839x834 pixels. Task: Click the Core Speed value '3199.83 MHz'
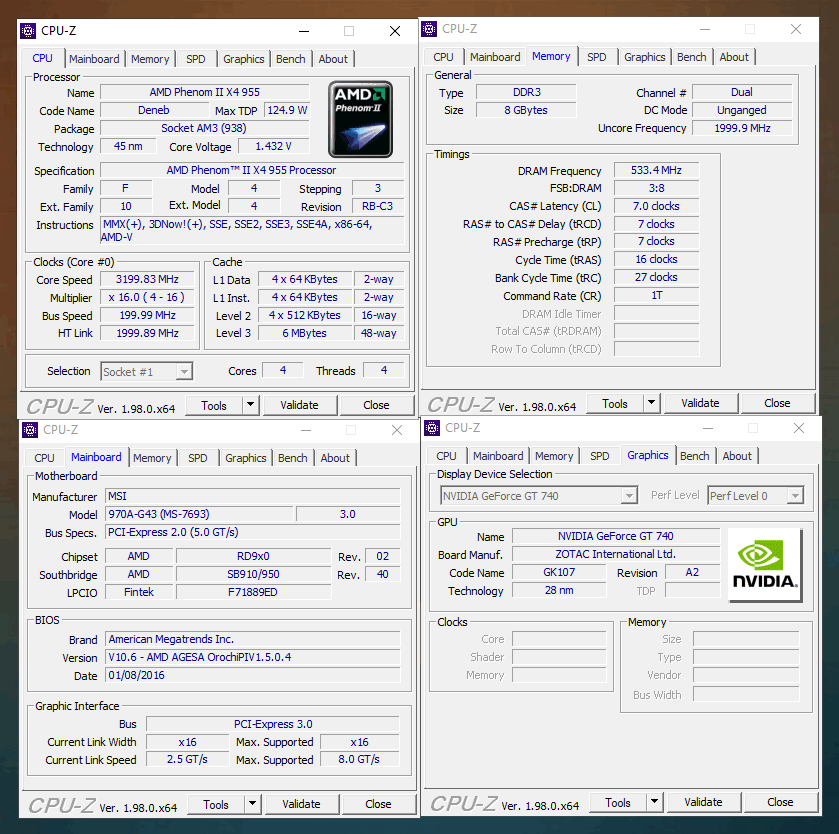pyautogui.click(x=147, y=279)
